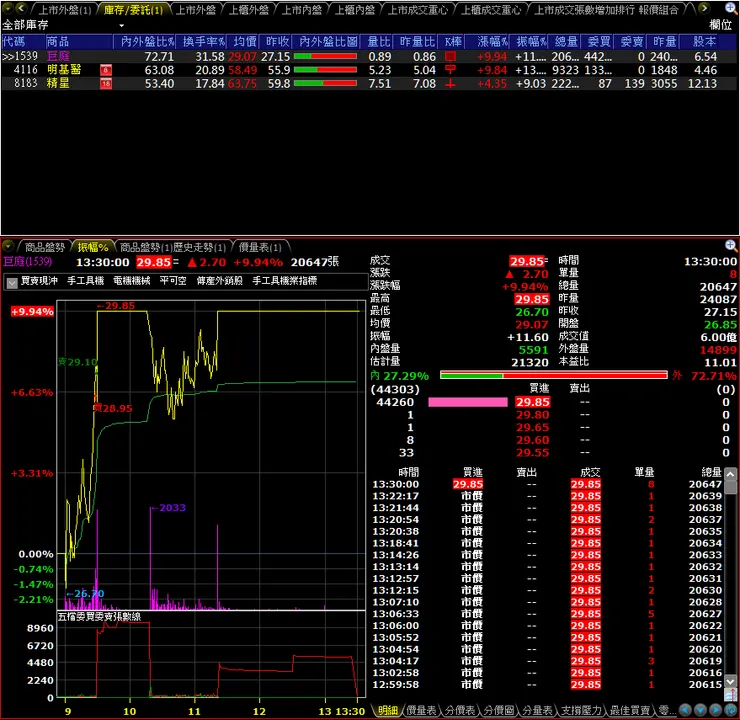Select the 振幅% tab

tap(93, 247)
